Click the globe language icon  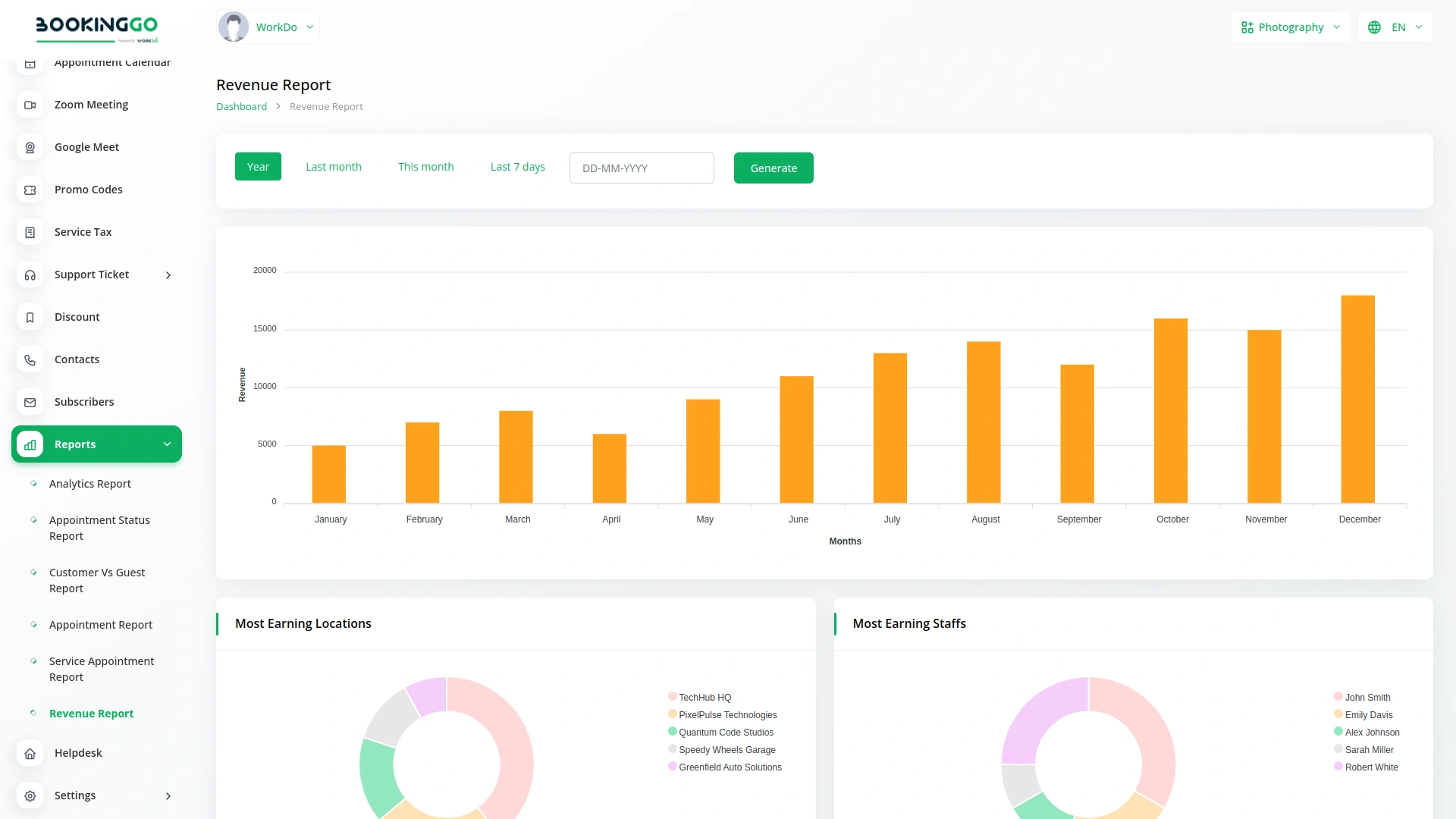point(1375,27)
